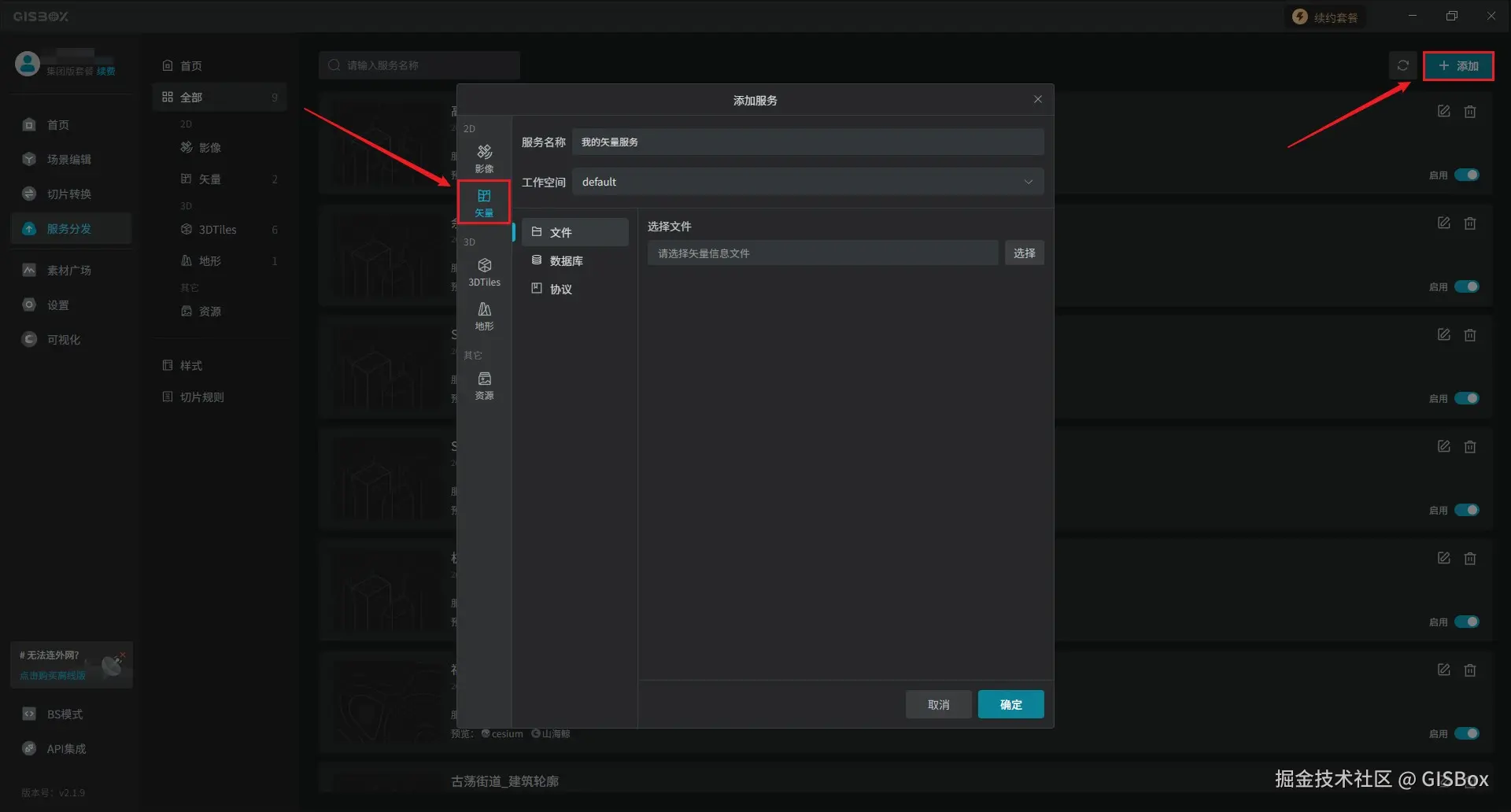Open API集成 in the sidebar

tap(71, 748)
